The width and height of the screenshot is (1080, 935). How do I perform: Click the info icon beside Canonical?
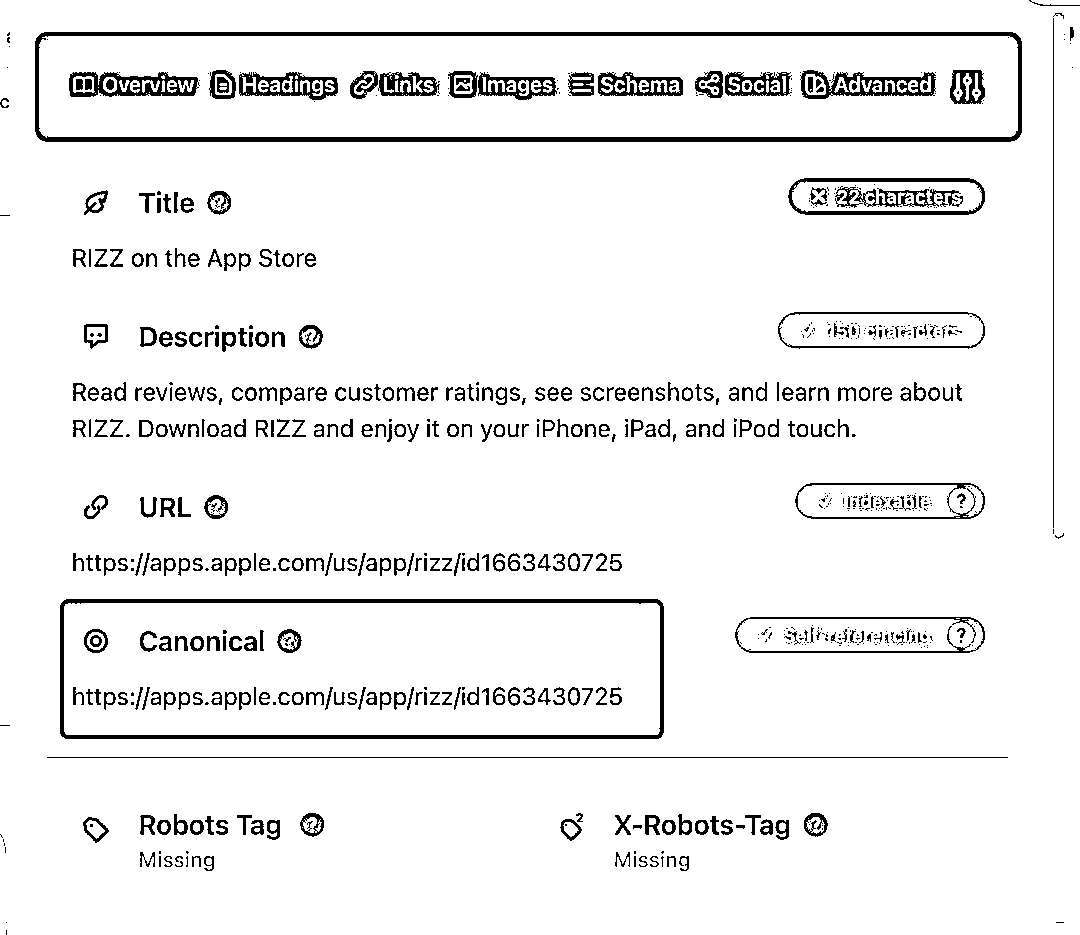click(x=289, y=641)
